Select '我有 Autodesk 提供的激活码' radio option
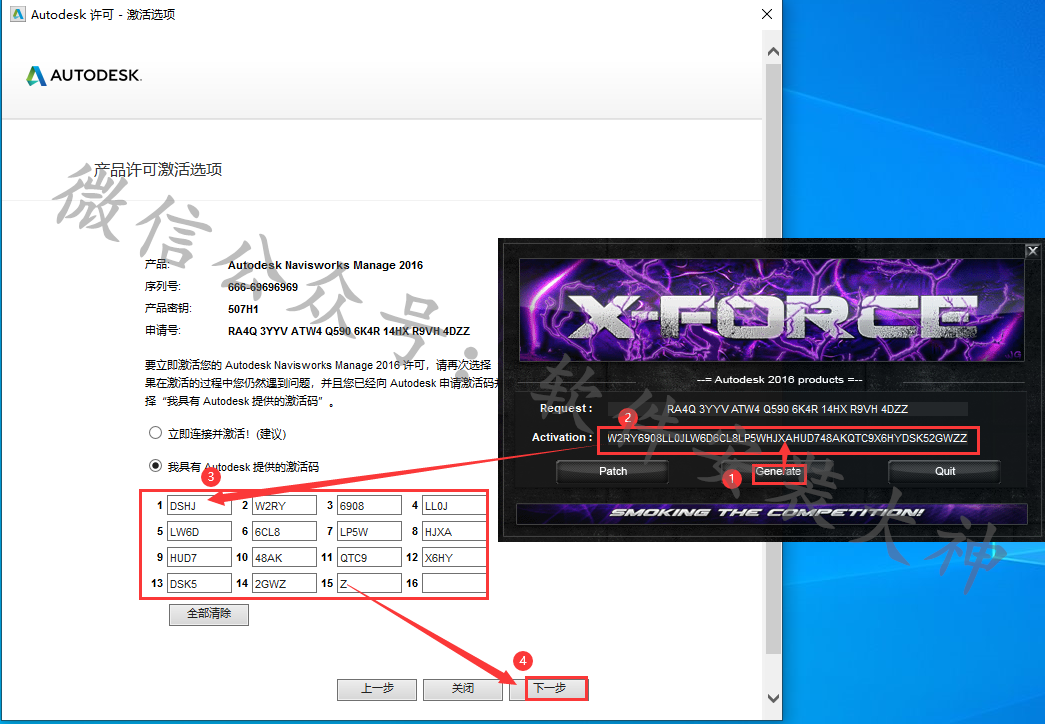This screenshot has width=1045, height=724. 155,466
